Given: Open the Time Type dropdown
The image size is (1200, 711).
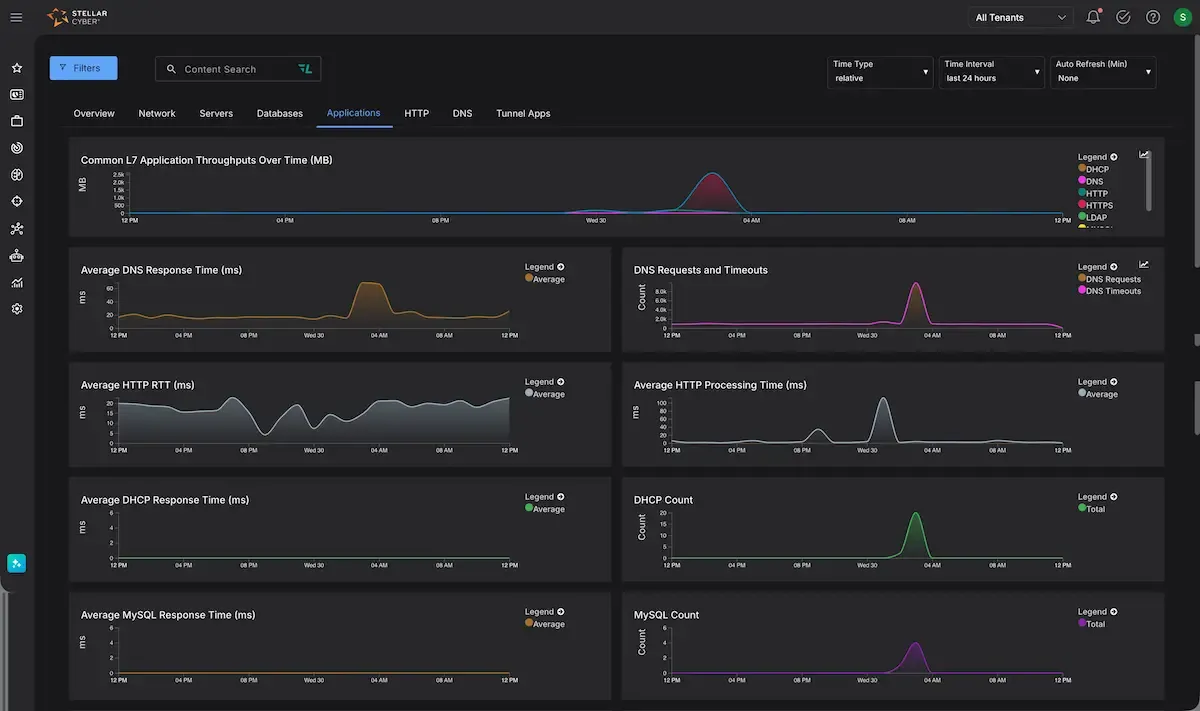Looking at the screenshot, I should pyautogui.click(x=880, y=71).
